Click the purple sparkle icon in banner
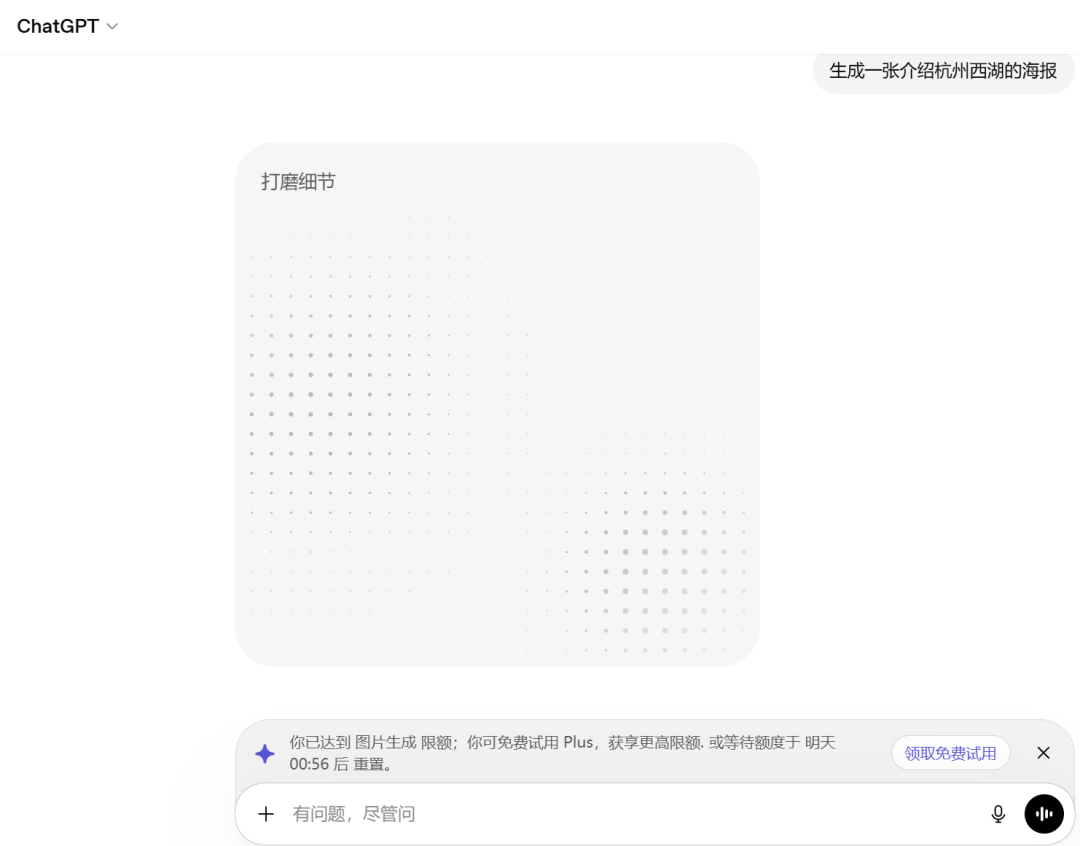The height and width of the screenshot is (846, 1080). [265, 754]
